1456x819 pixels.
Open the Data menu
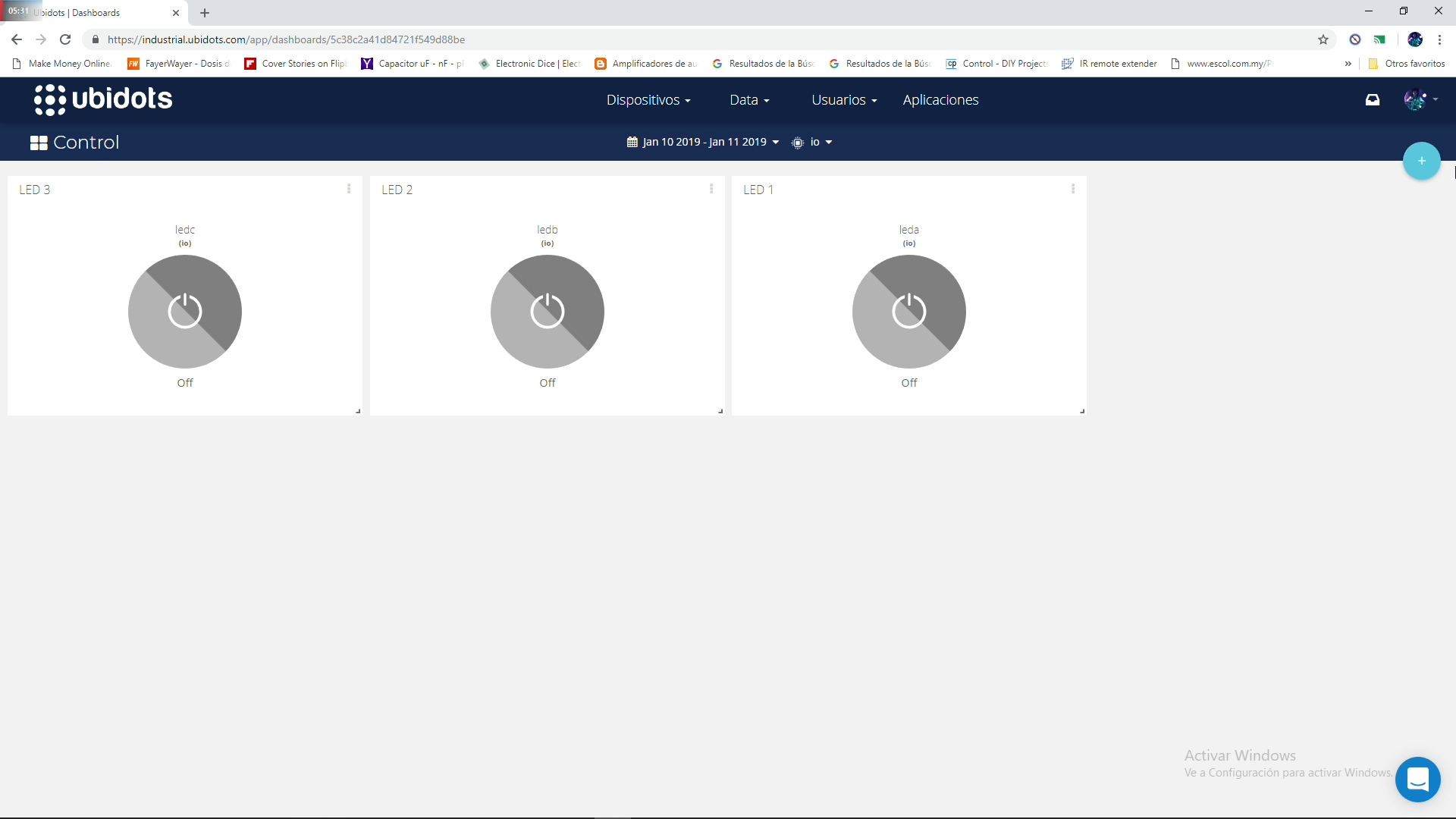click(749, 100)
